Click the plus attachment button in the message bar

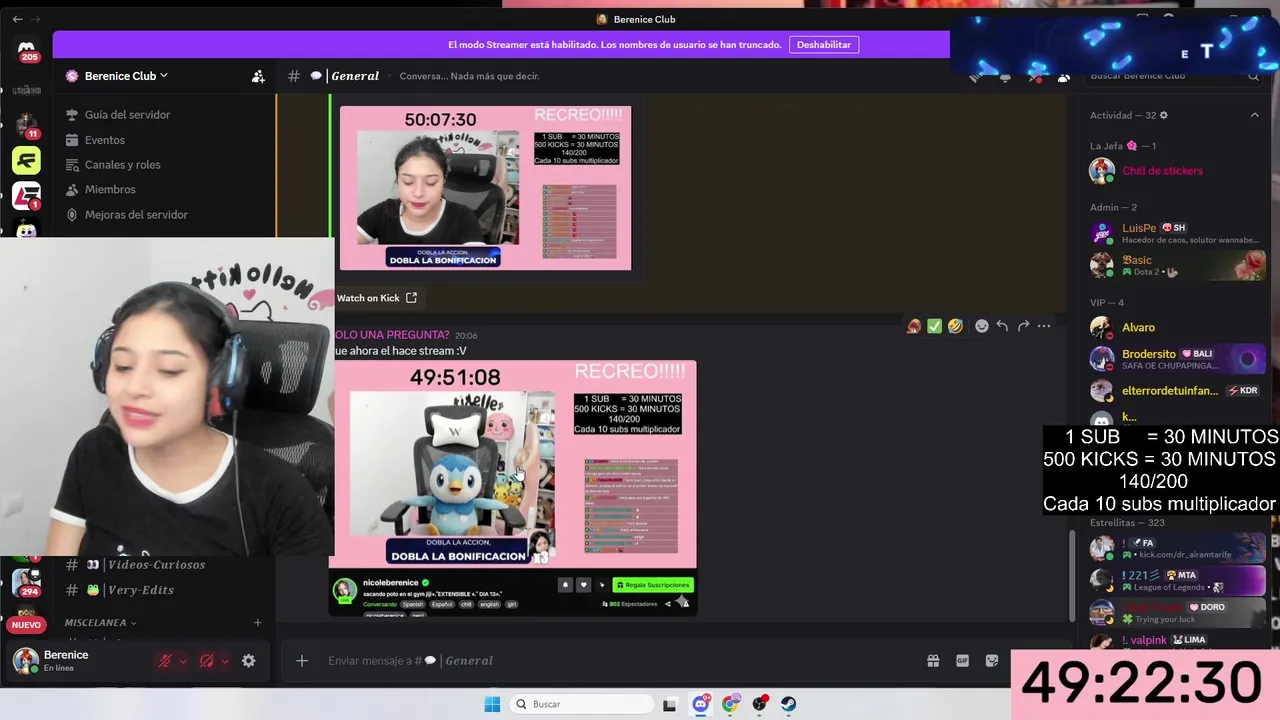click(x=301, y=661)
